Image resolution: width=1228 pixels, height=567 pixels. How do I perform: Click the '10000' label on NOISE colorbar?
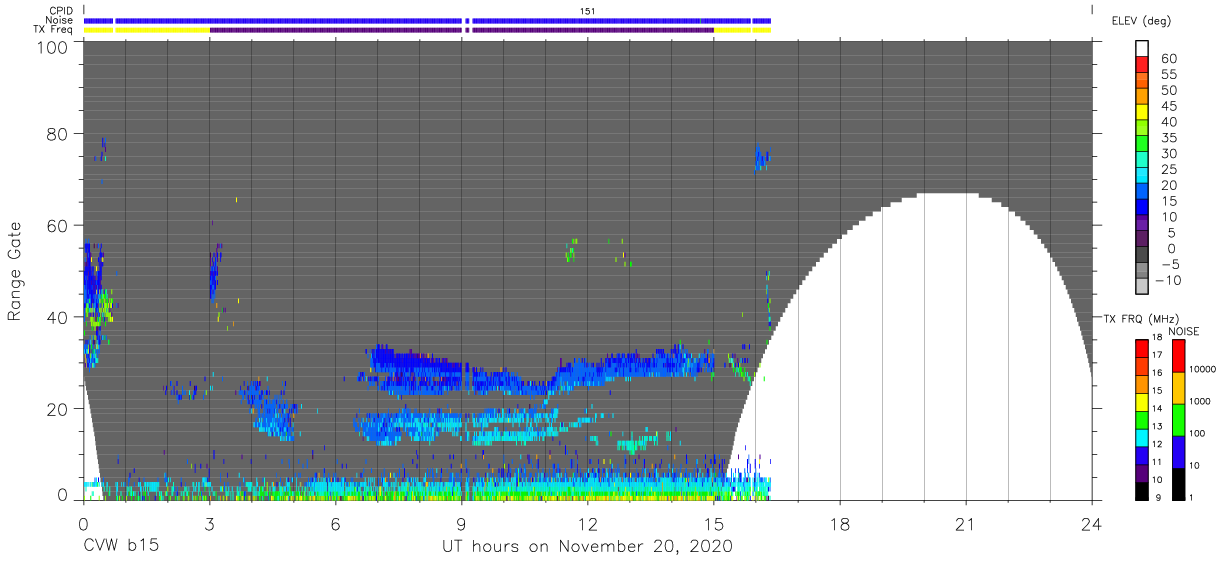tap(1201, 372)
